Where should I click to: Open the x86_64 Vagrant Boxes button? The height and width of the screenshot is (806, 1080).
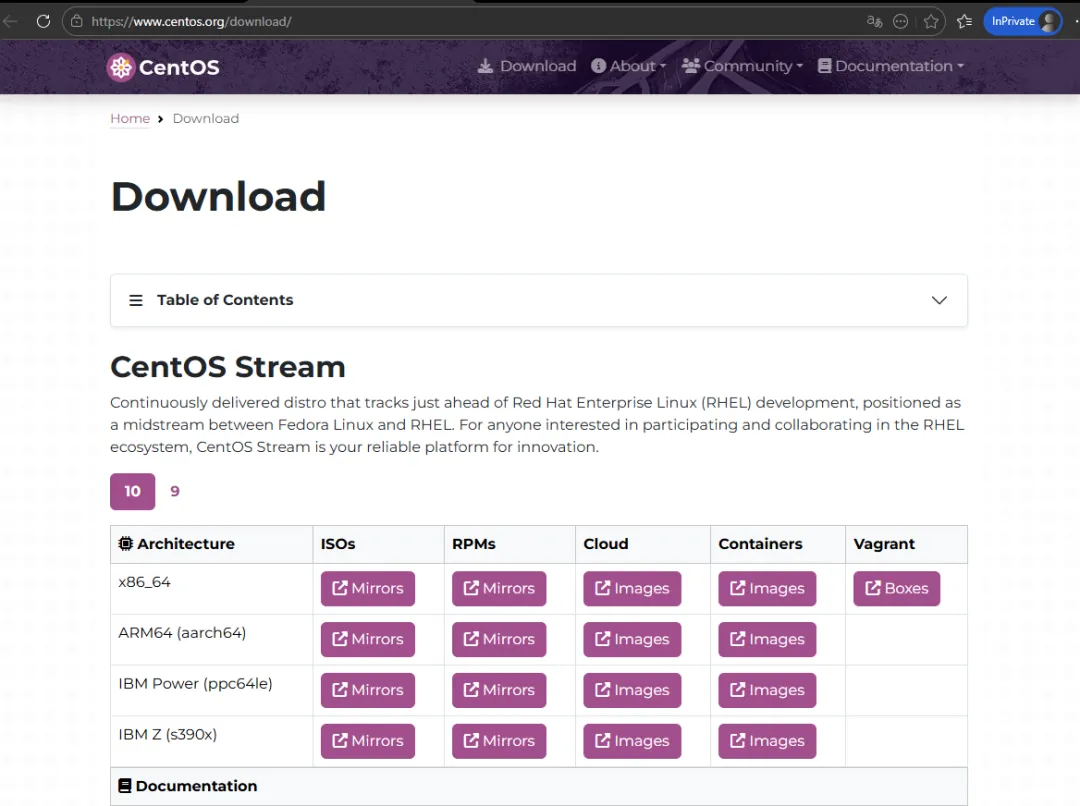tap(896, 589)
